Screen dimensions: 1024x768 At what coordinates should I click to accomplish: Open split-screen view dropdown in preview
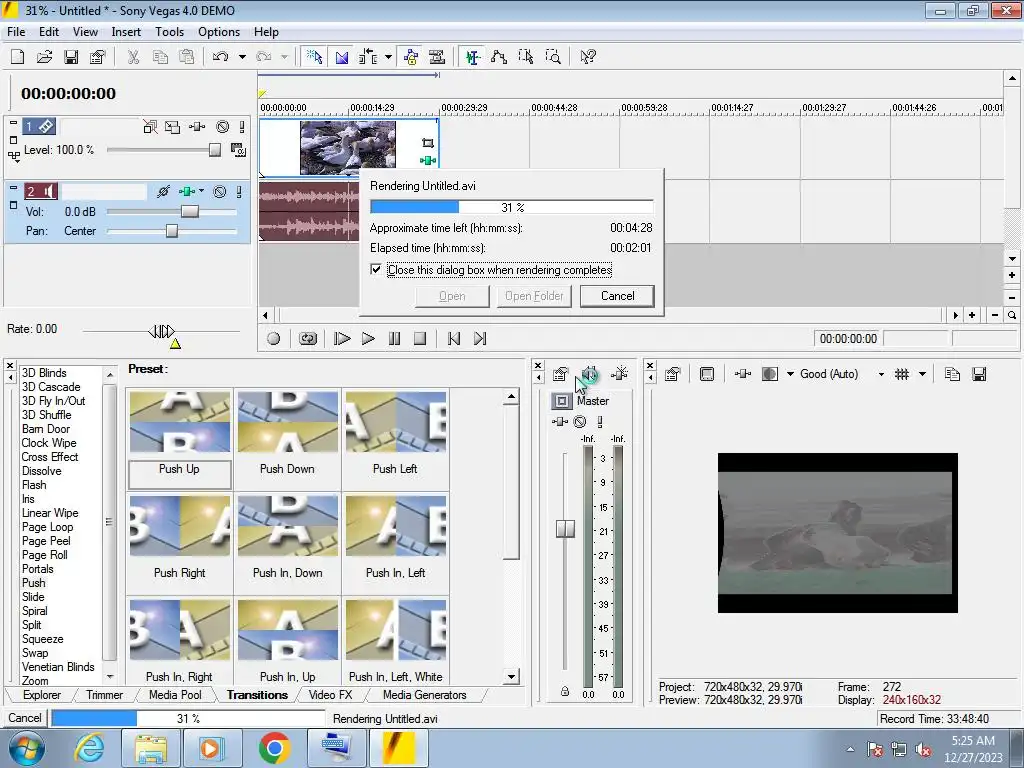click(x=790, y=374)
